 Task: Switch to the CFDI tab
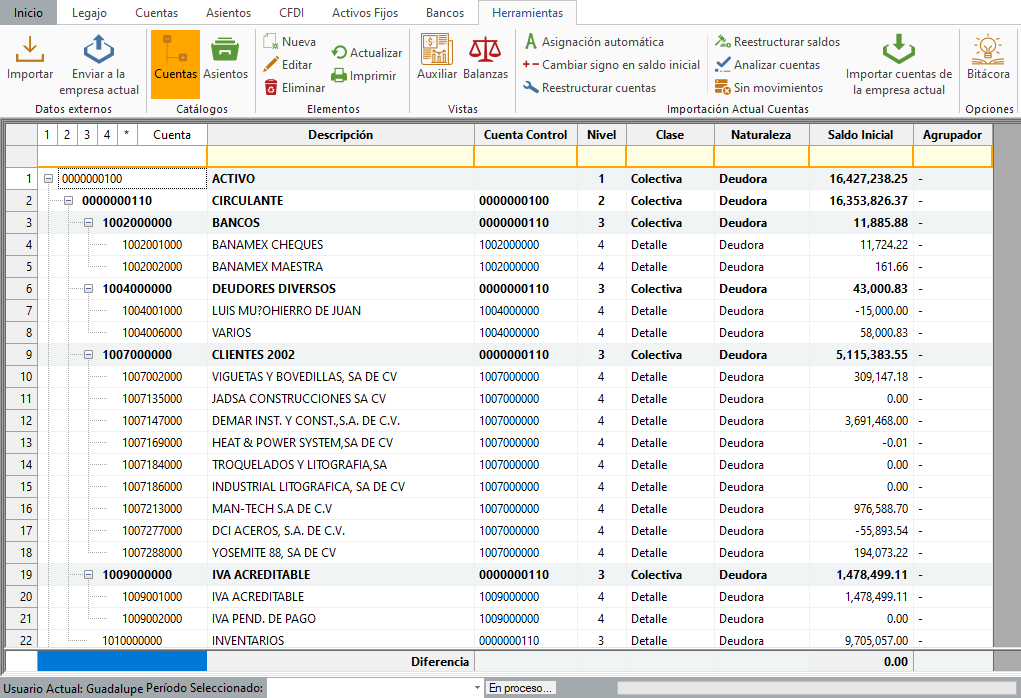(293, 13)
